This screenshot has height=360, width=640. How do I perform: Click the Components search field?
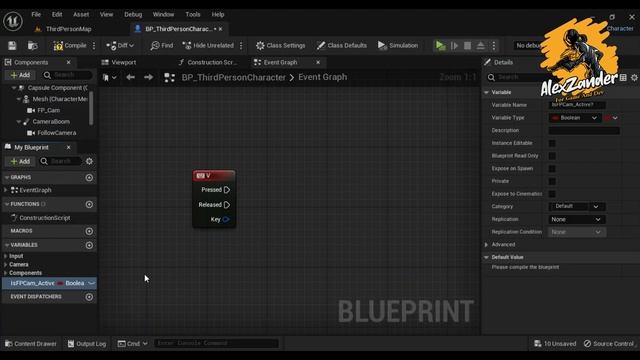tap(68, 75)
